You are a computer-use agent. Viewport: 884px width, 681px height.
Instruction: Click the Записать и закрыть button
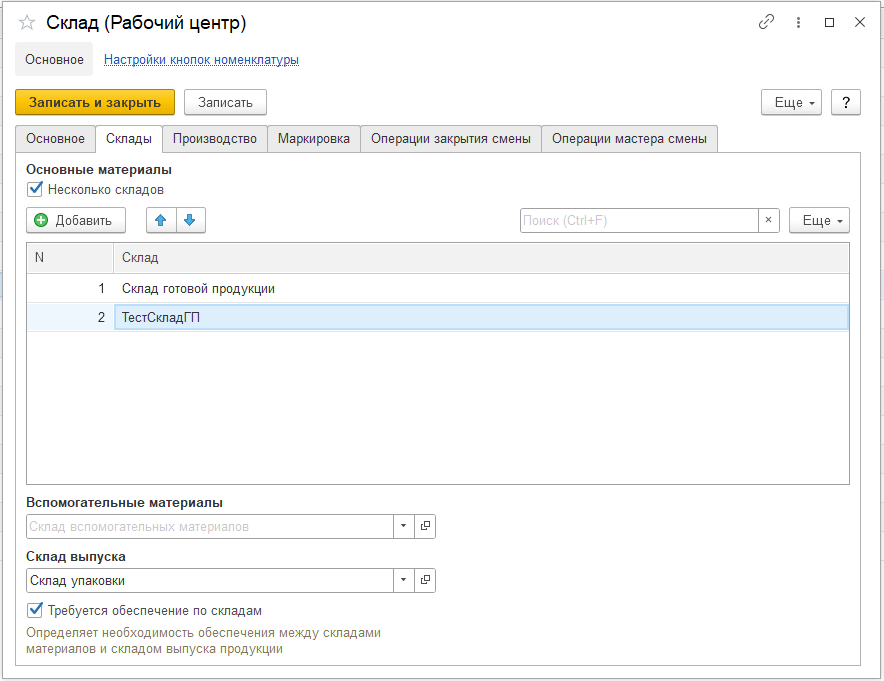(x=95, y=103)
